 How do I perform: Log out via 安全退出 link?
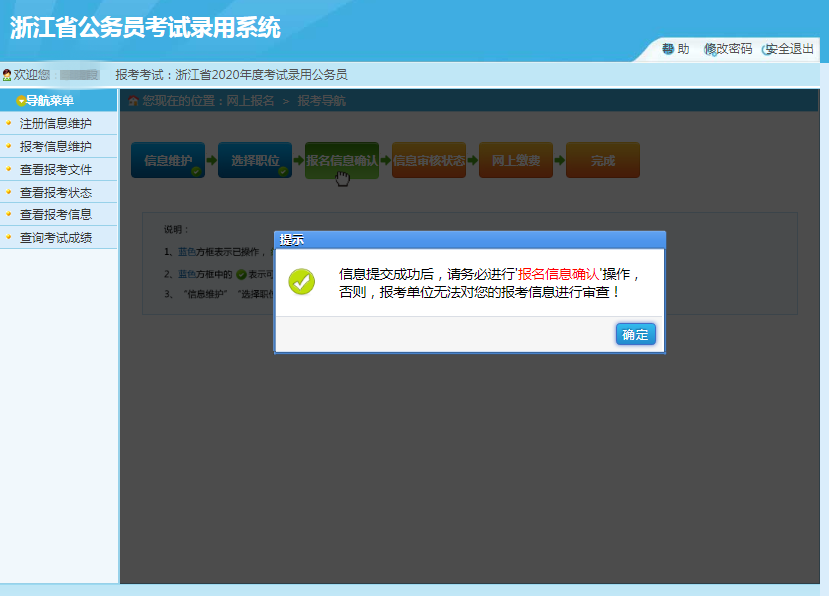coord(789,49)
